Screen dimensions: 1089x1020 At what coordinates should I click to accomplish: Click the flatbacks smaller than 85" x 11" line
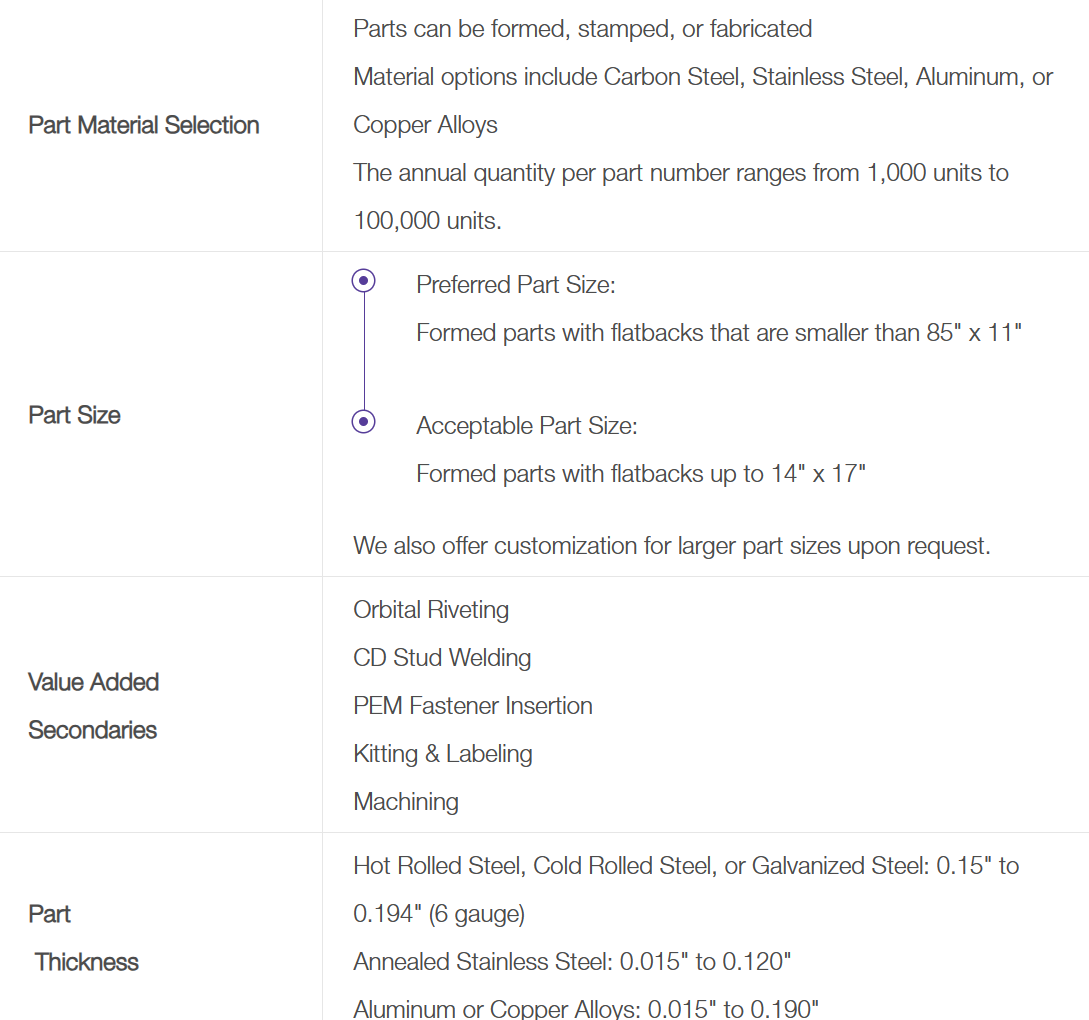719,333
